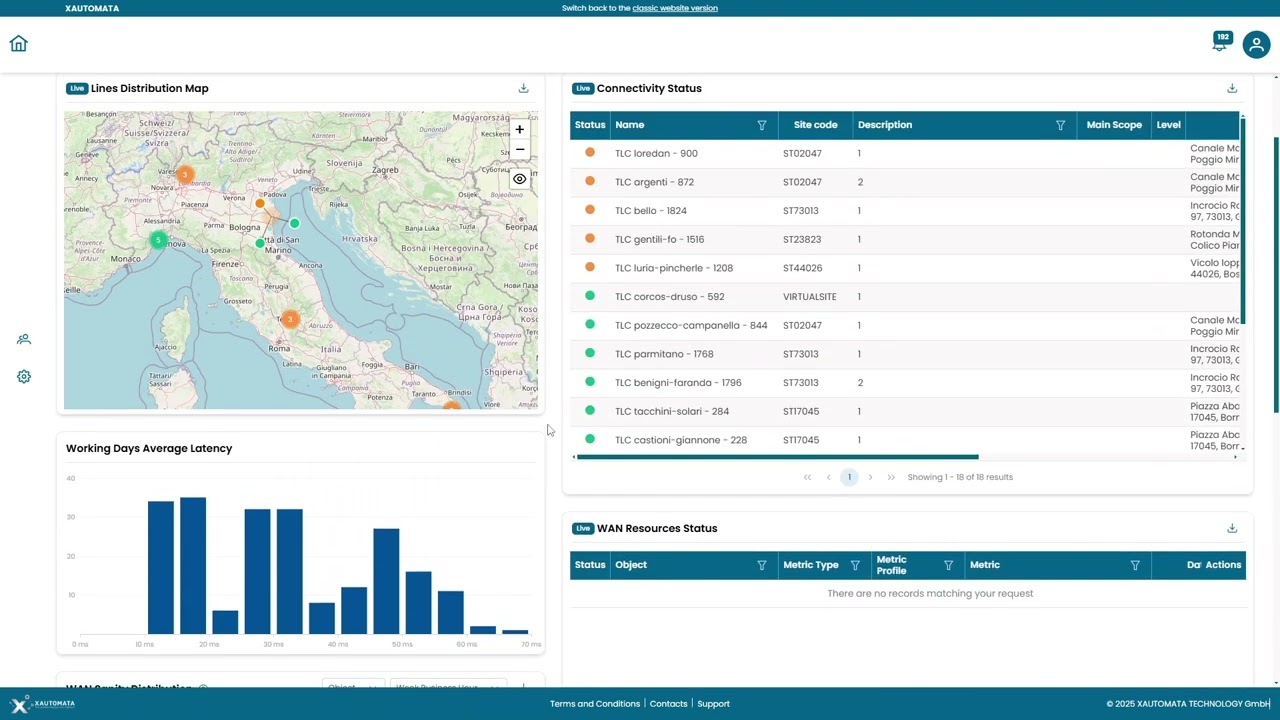Select row TLC loredan - 900
Viewport: 1280px width, 720px height.
tap(905, 153)
